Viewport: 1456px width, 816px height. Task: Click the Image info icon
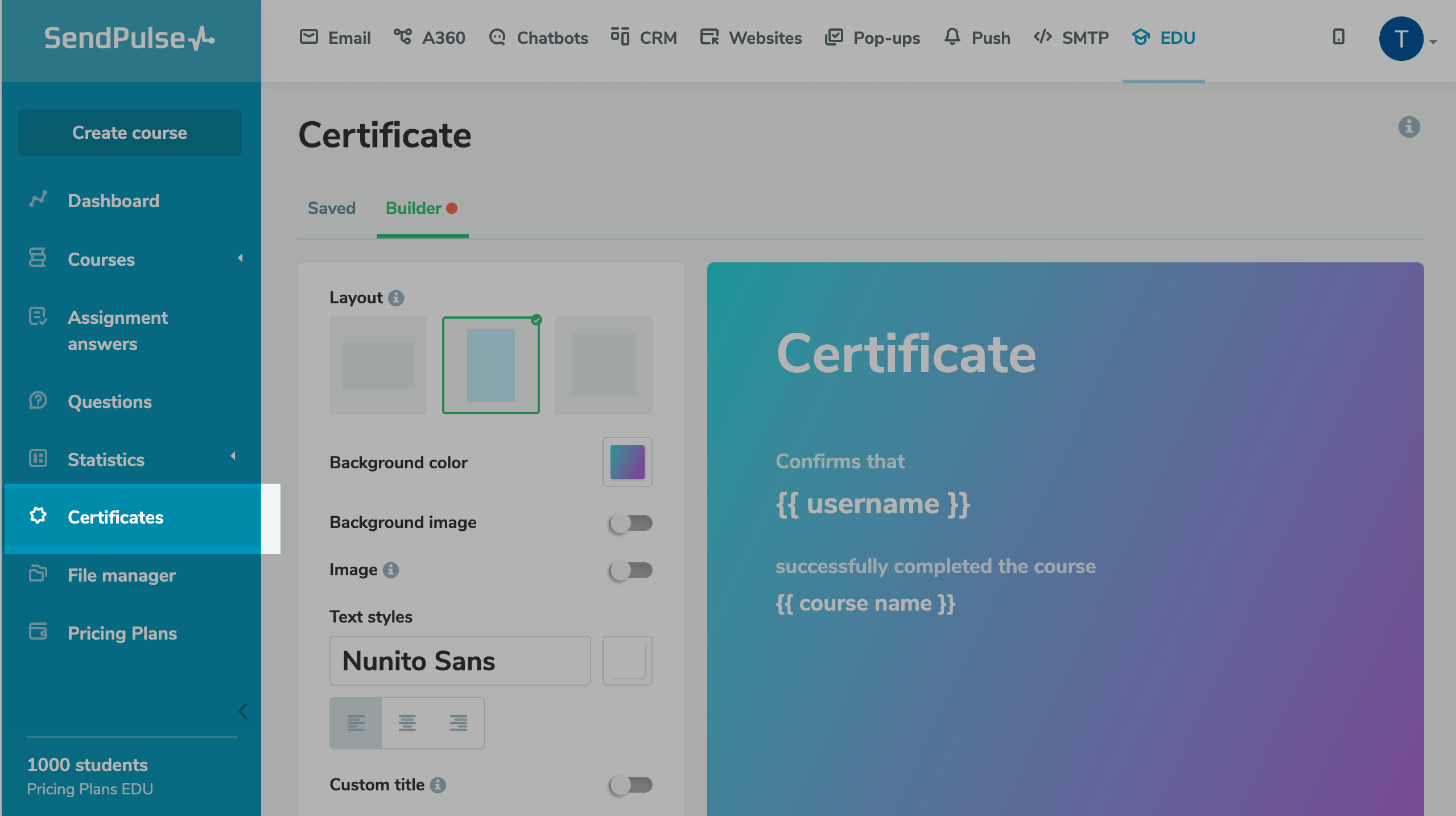point(391,570)
